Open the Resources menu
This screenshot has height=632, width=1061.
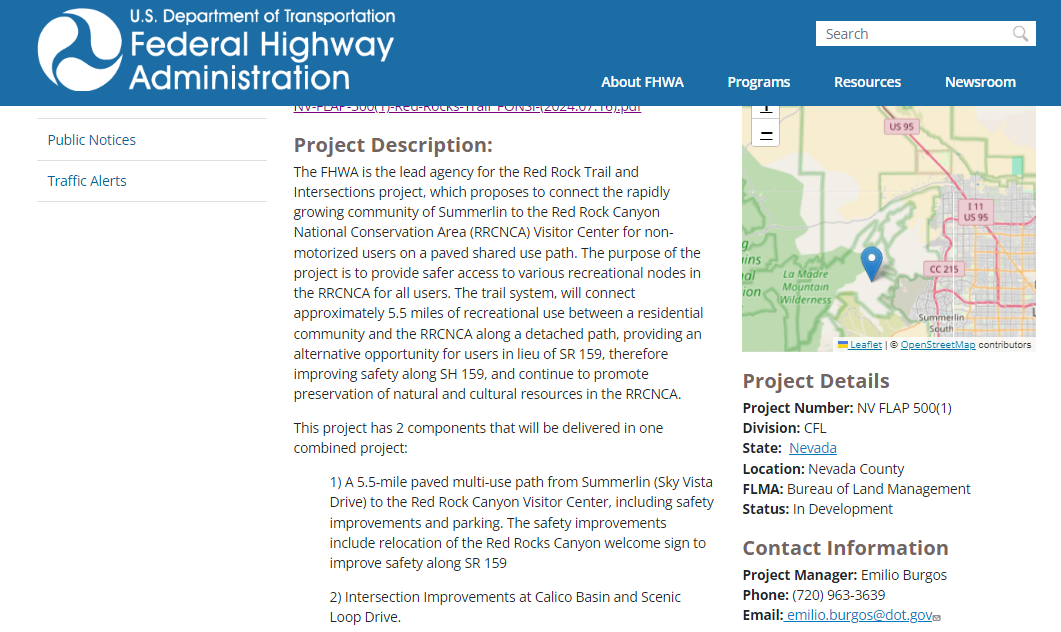(x=867, y=82)
